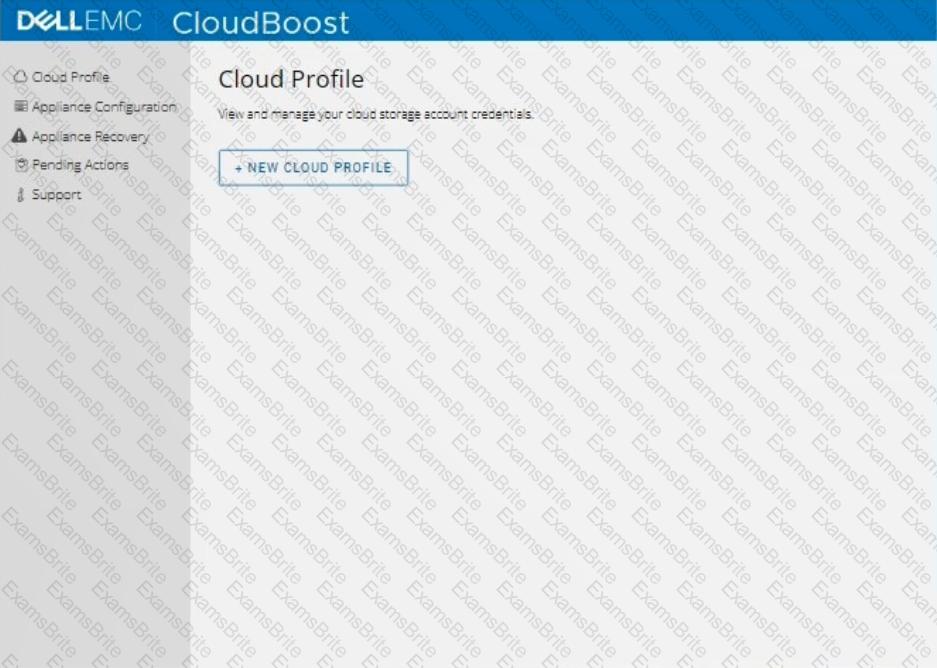This screenshot has height=668, width=937.
Task: Create a new cloud profile
Action: (x=313, y=168)
